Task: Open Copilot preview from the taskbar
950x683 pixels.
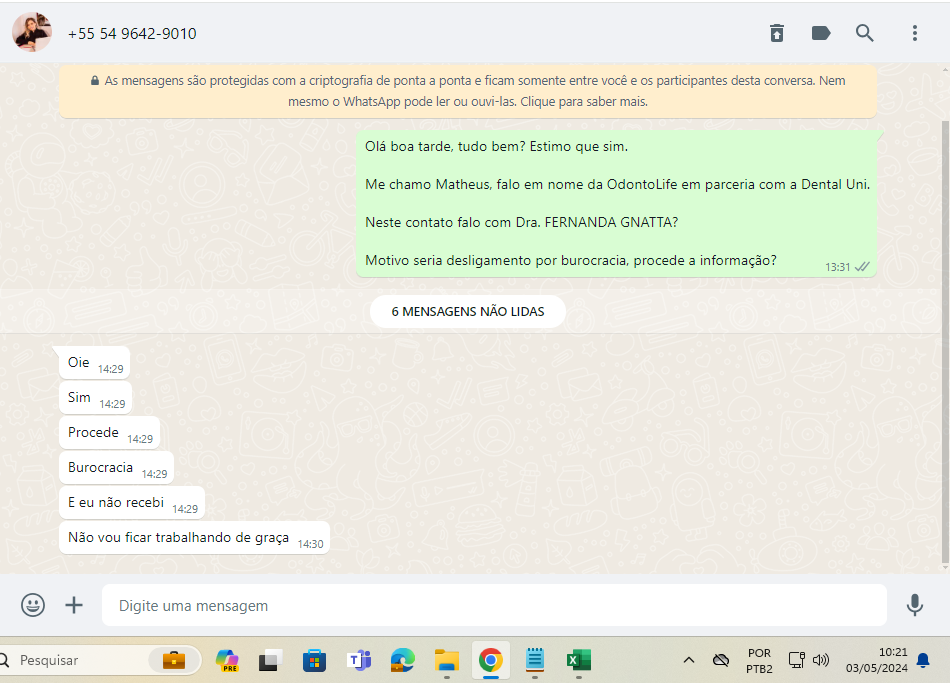Action: pos(227,660)
